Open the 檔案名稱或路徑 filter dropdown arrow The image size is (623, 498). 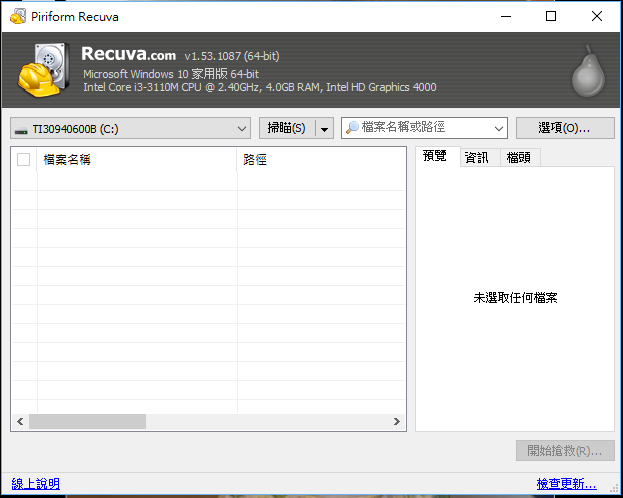pyautogui.click(x=499, y=128)
